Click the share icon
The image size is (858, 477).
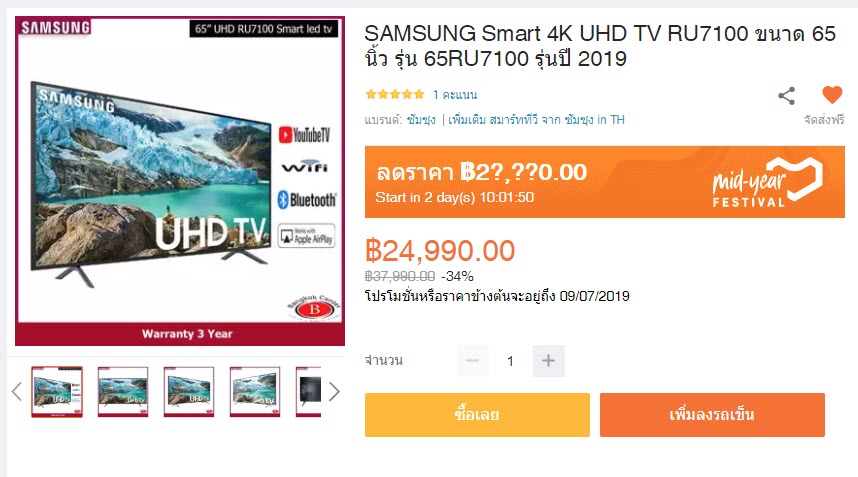[786, 96]
